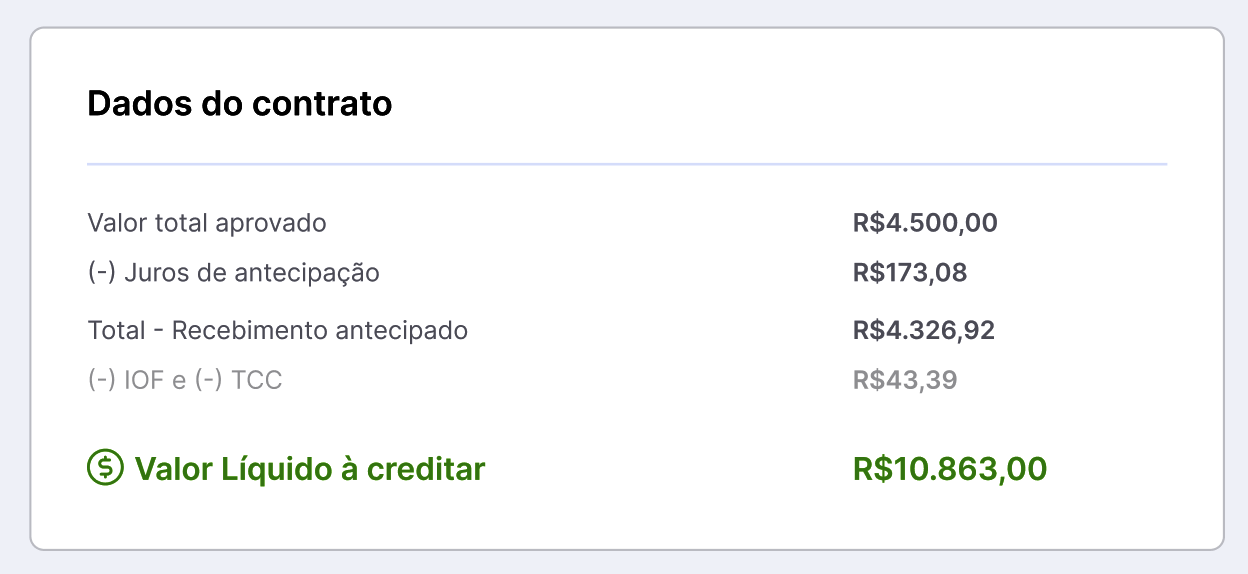Click the IOF abbreviation in the gray row
1248x574 pixels.
(145, 380)
